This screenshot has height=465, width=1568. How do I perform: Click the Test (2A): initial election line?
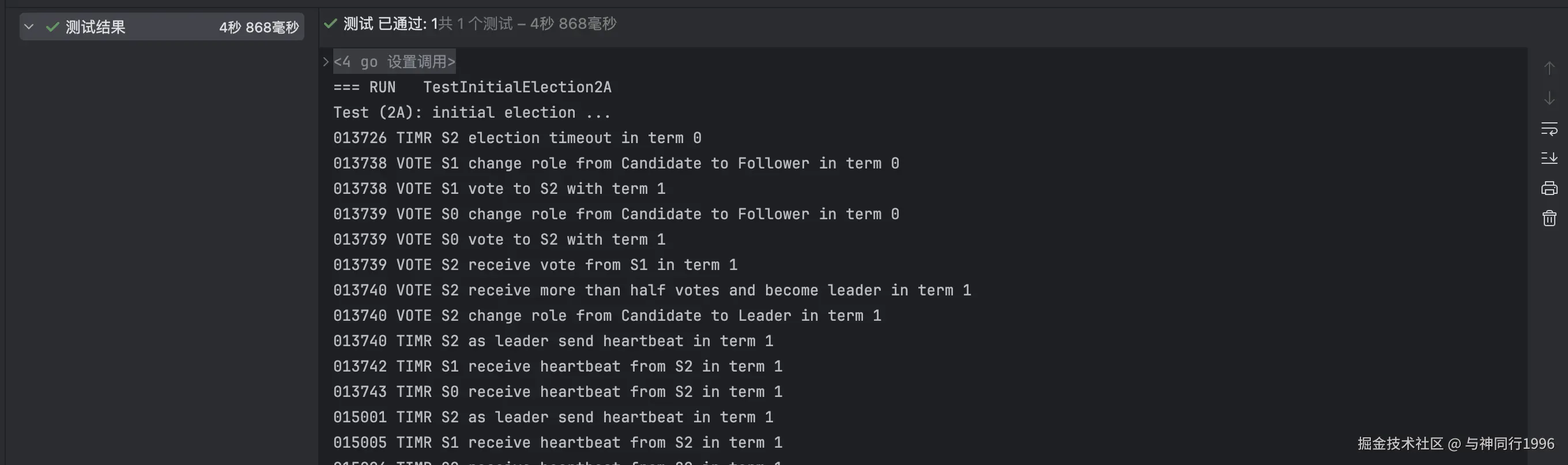471,112
